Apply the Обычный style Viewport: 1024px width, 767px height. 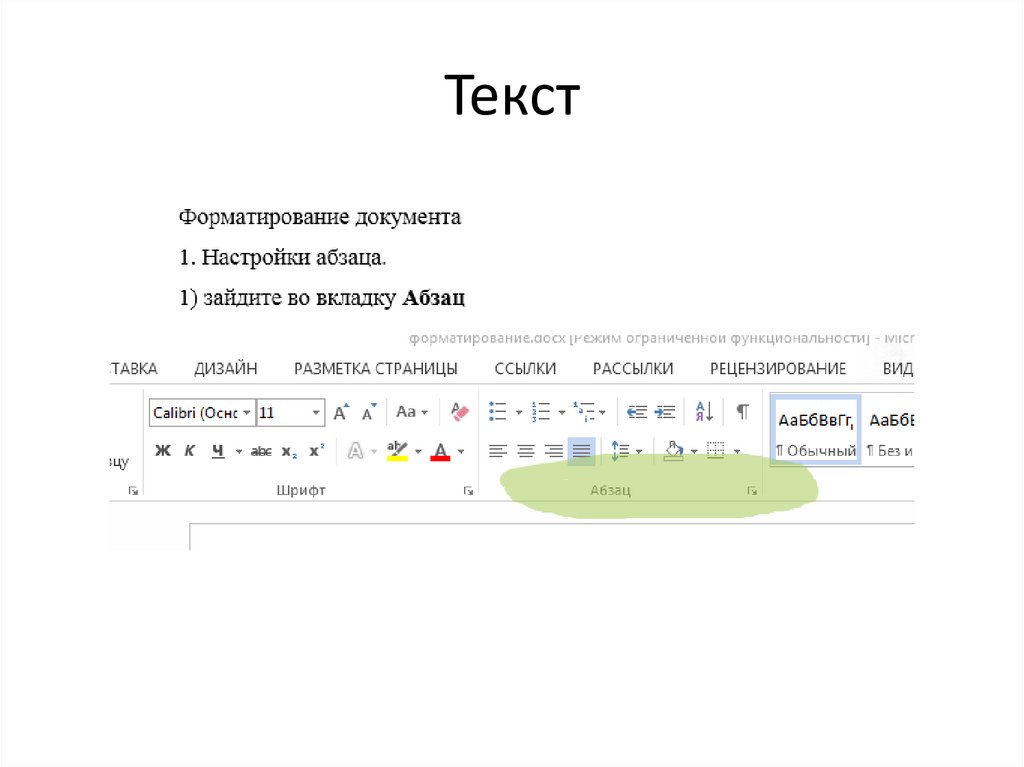[816, 429]
